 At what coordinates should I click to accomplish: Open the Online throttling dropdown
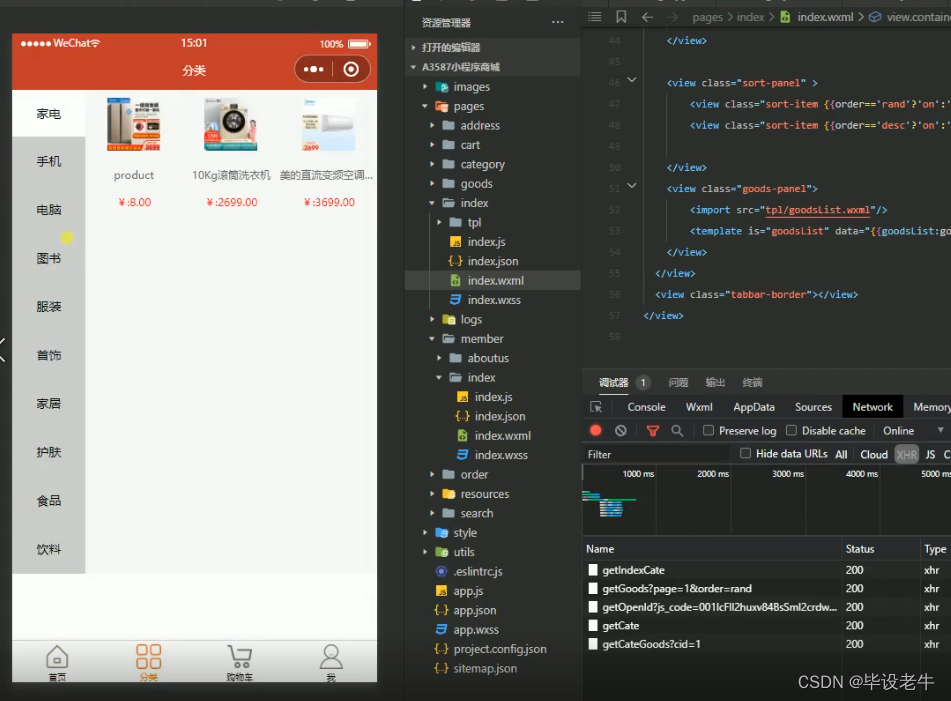tap(913, 431)
